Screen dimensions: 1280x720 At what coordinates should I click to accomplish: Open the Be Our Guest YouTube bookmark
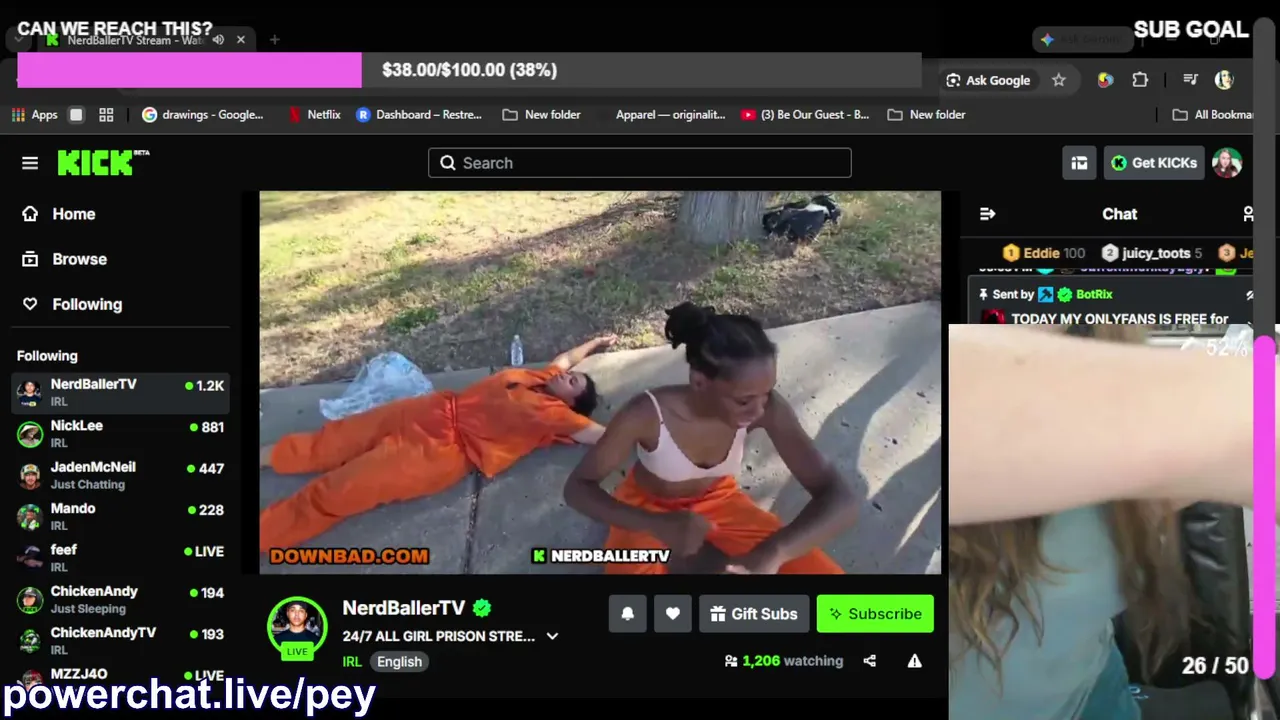coord(805,115)
